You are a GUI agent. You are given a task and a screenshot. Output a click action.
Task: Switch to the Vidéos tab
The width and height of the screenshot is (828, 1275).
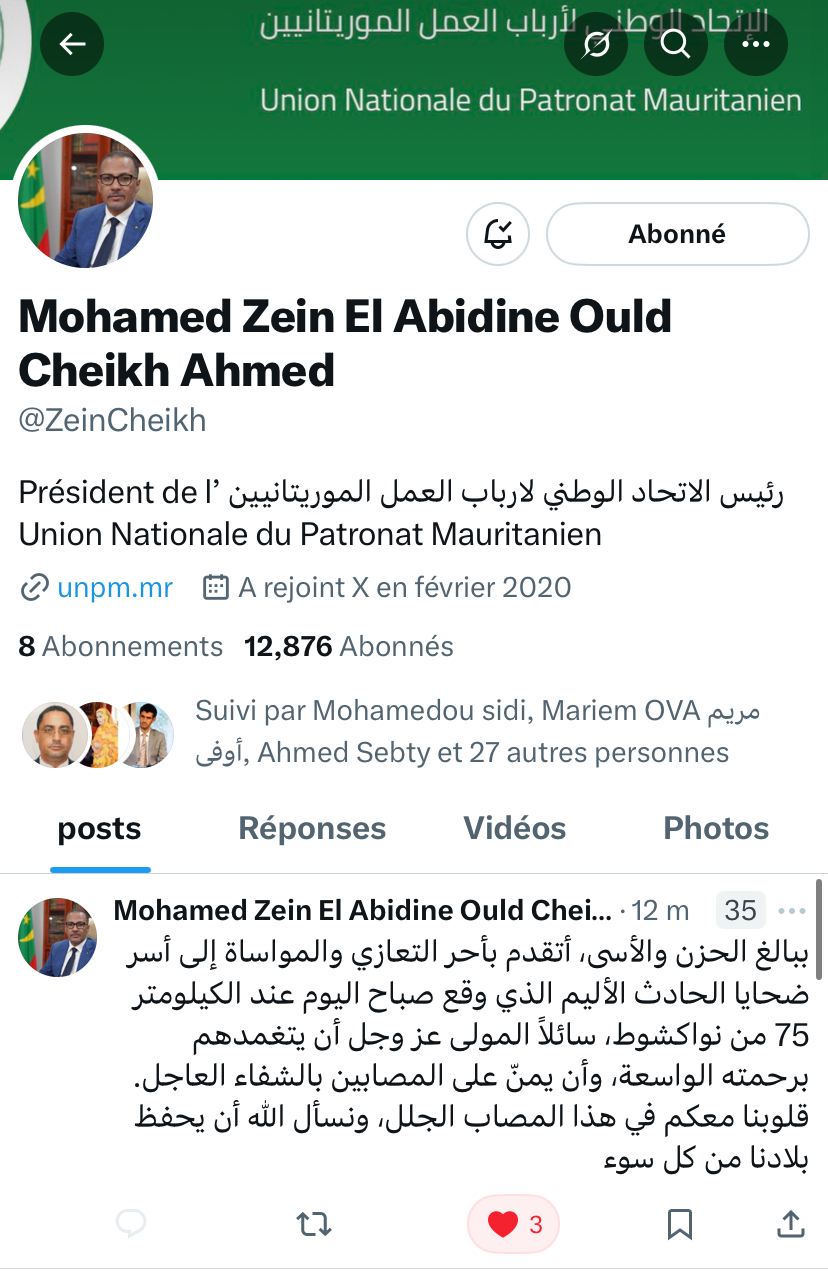point(514,828)
